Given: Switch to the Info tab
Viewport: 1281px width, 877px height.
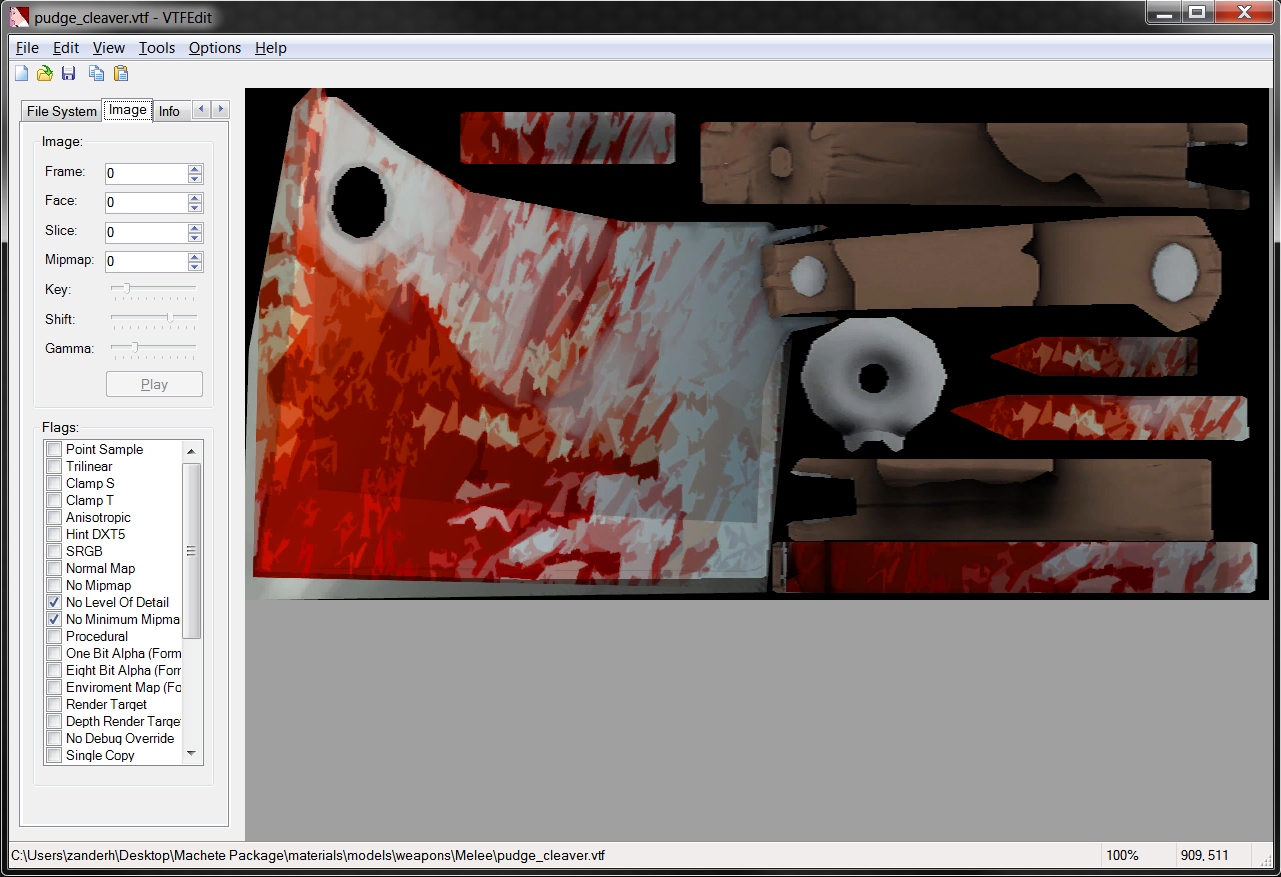Looking at the screenshot, I should click(x=170, y=111).
